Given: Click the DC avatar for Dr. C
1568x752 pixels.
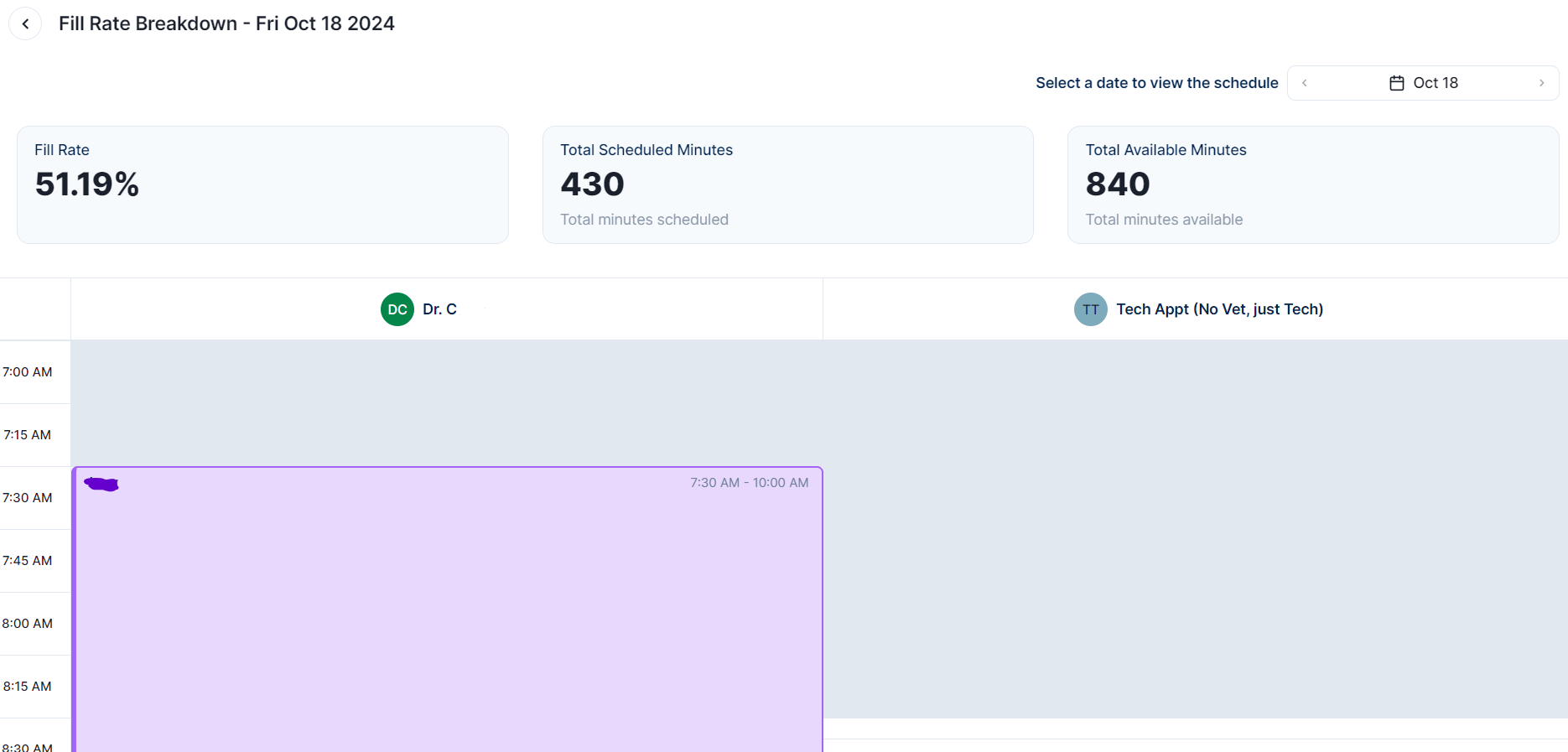Looking at the screenshot, I should pyautogui.click(x=397, y=309).
